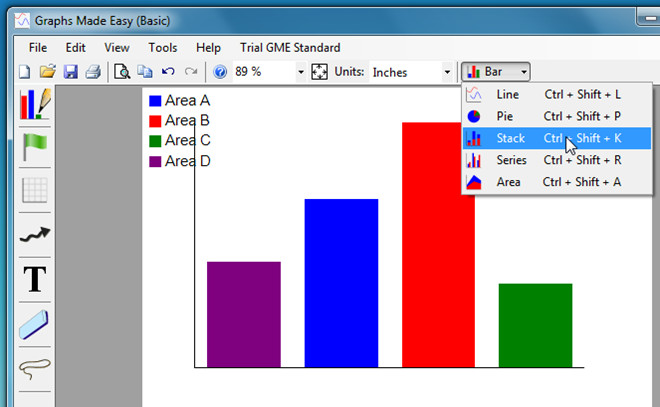The image size is (660, 407).
Task: Choose the Pie graph type
Action: (557, 116)
